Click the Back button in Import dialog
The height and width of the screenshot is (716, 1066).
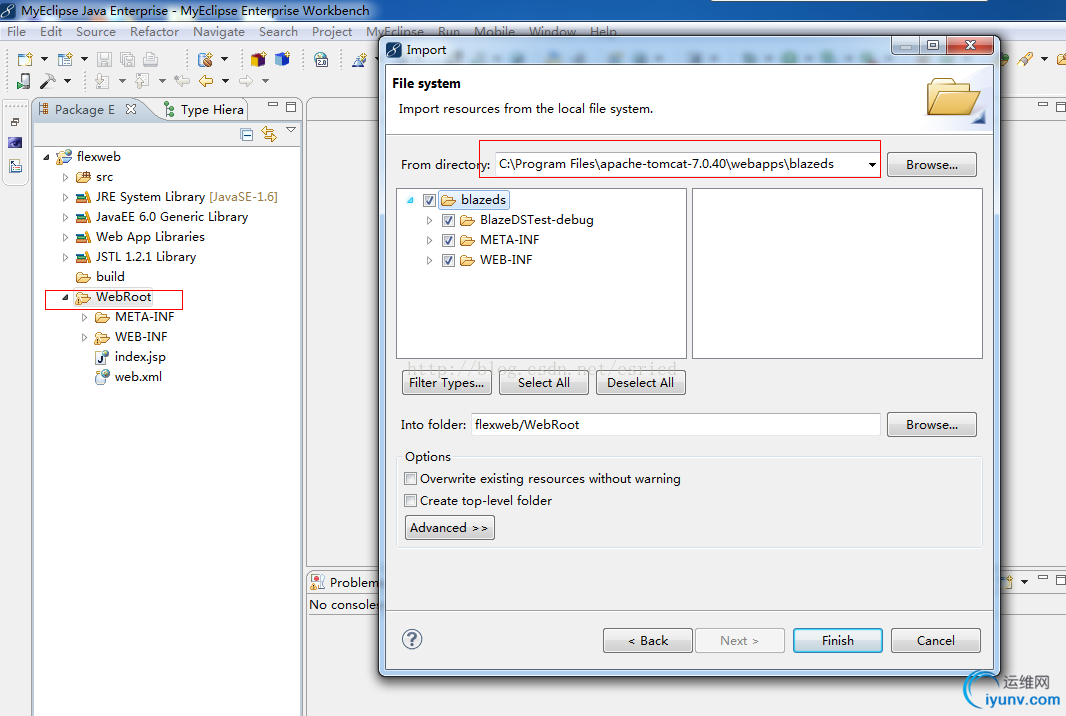tap(648, 641)
